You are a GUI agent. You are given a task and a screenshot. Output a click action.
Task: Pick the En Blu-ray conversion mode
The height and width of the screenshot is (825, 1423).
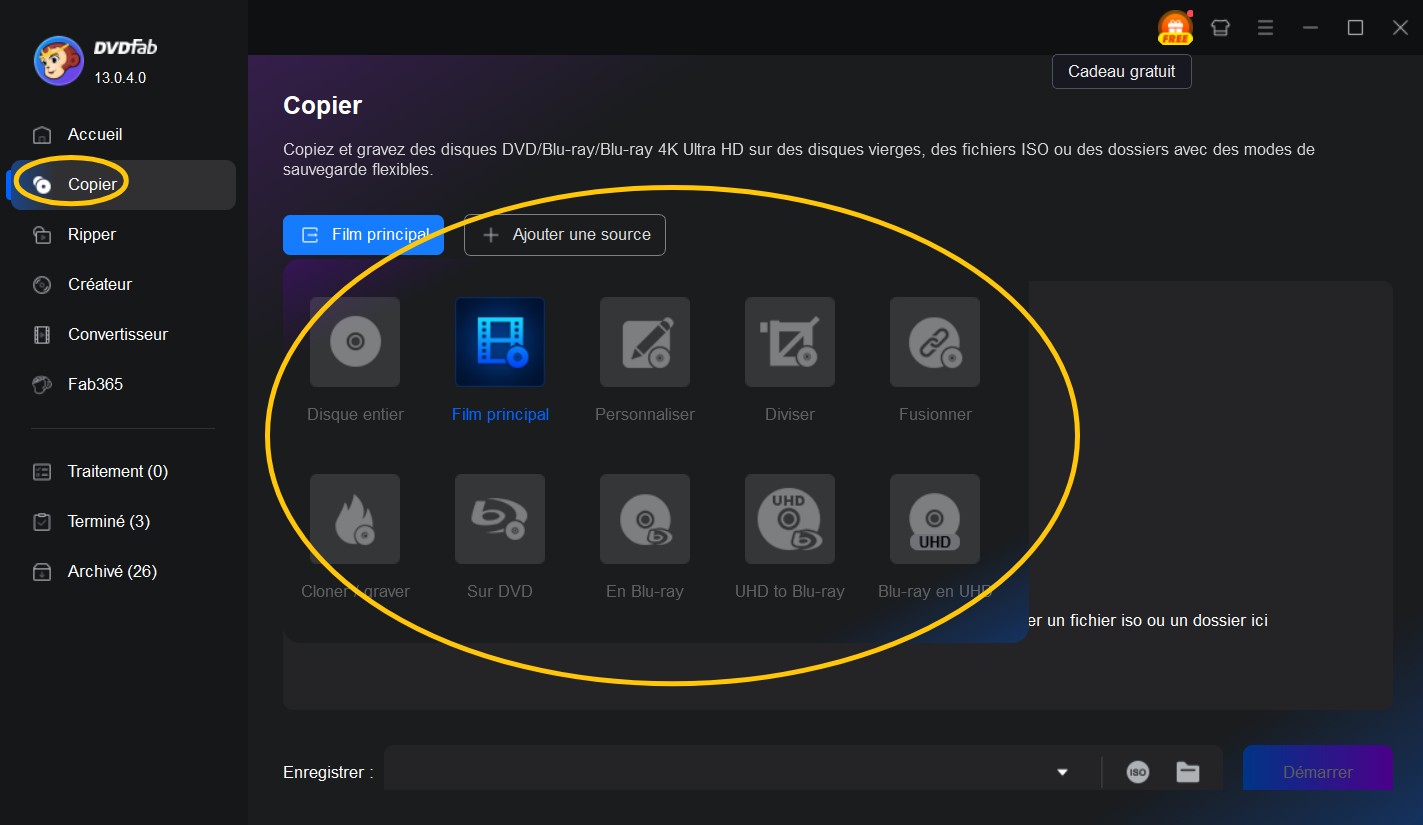644,519
